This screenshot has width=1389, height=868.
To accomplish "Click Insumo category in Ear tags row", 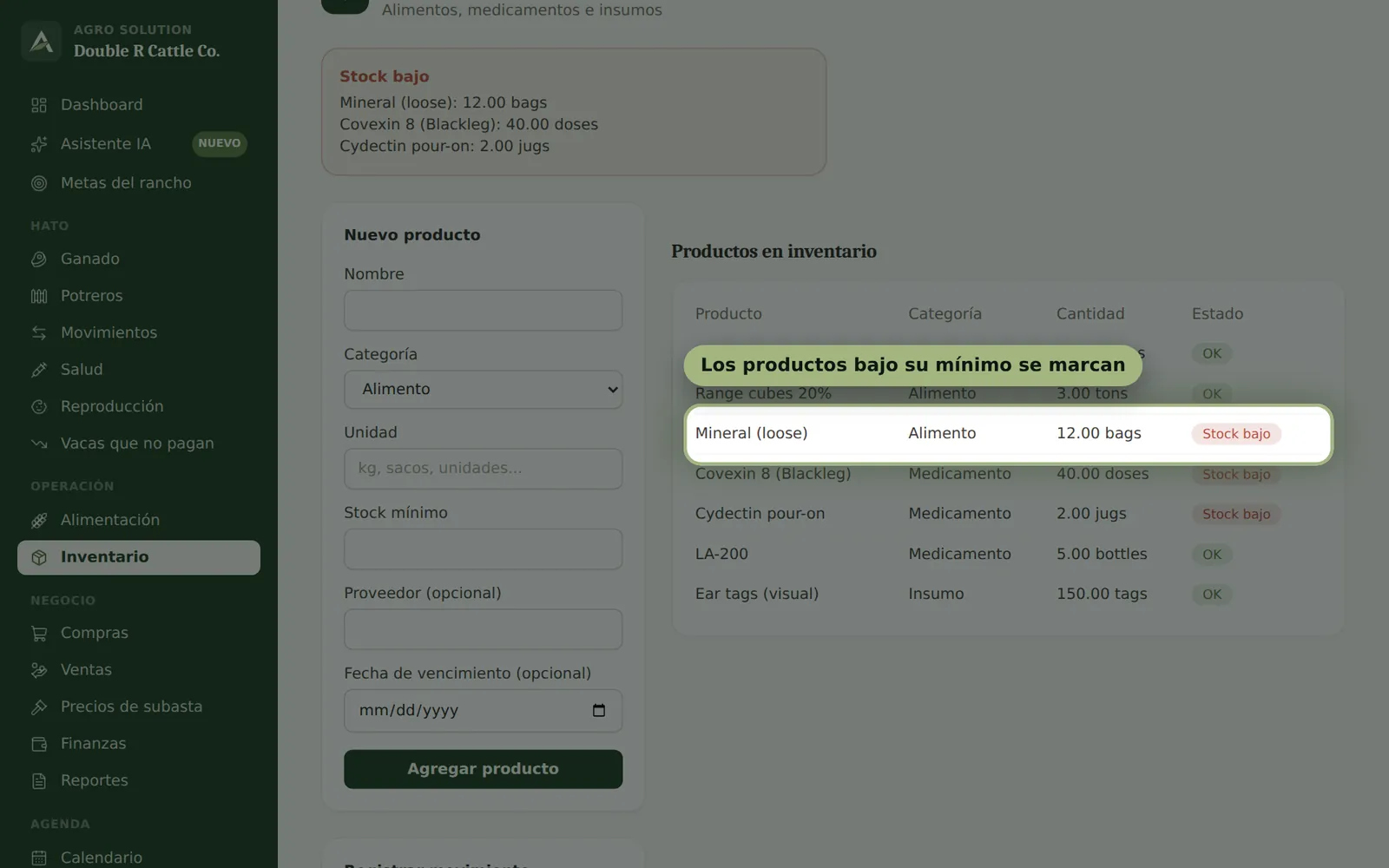I will point(936,594).
